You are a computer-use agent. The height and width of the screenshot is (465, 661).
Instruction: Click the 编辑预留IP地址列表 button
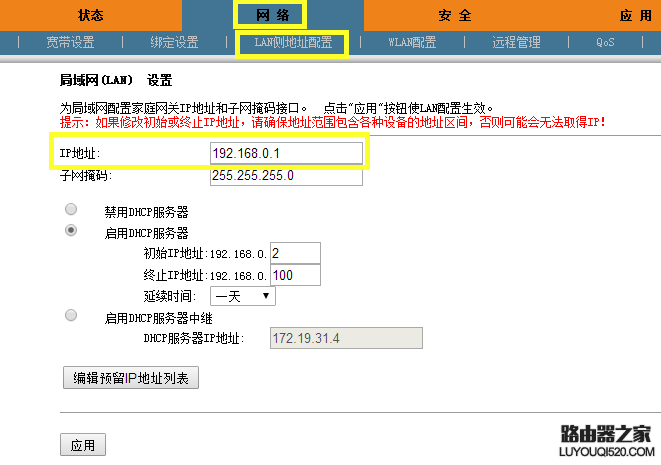(131, 378)
